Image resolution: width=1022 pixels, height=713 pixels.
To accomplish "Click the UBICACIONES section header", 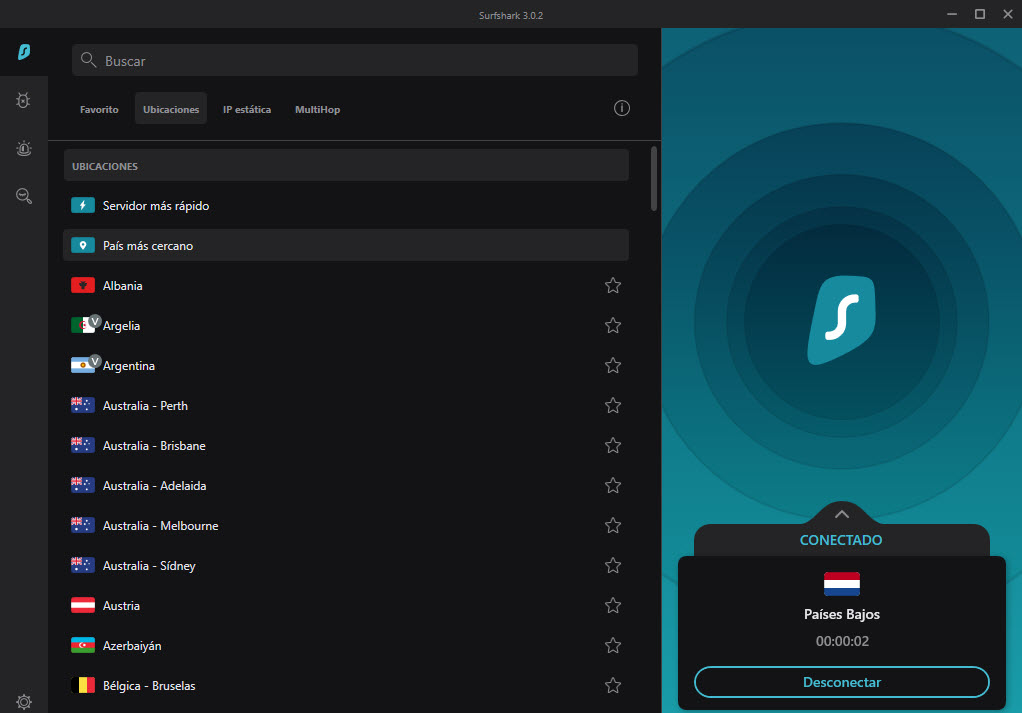I will coord(346,166).
